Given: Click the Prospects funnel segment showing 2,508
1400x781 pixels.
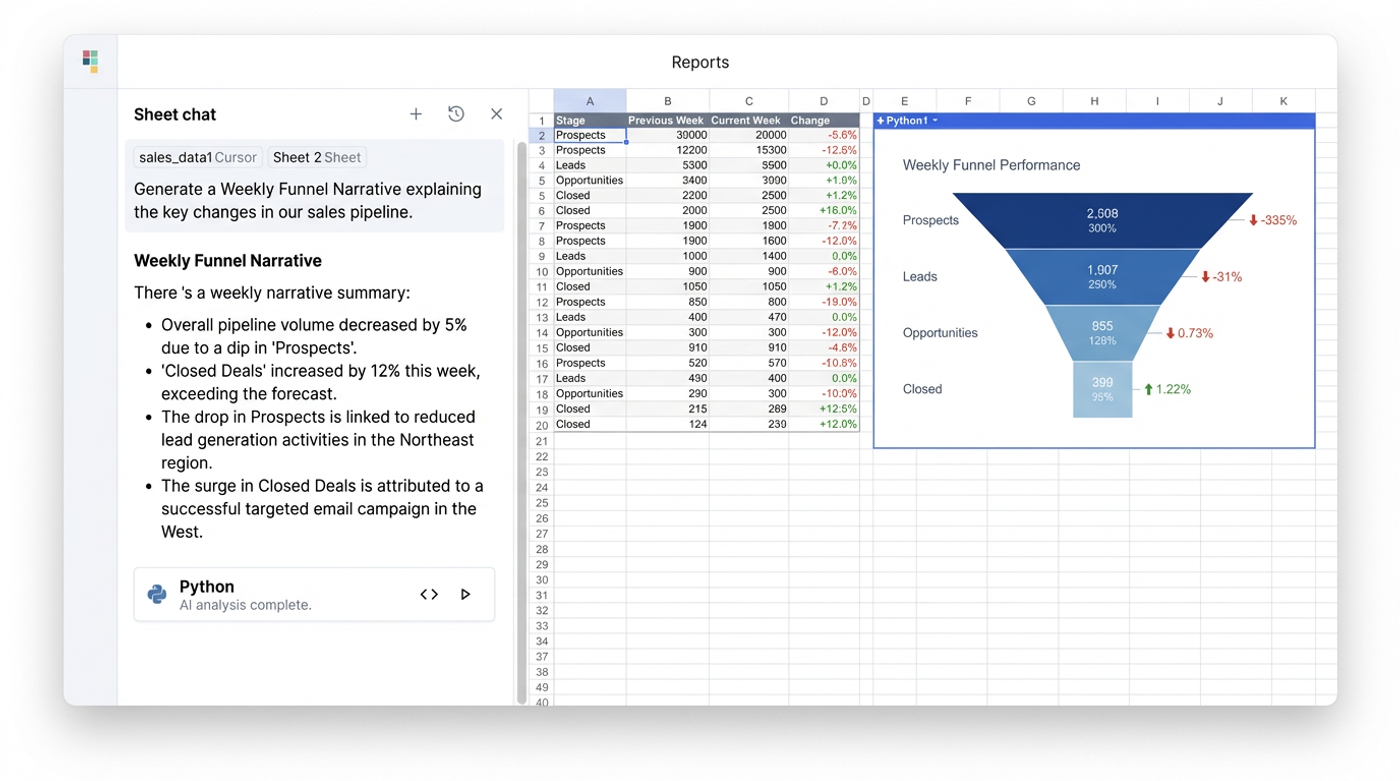Looking at the screenshot, I should (x=1102, y=220).
